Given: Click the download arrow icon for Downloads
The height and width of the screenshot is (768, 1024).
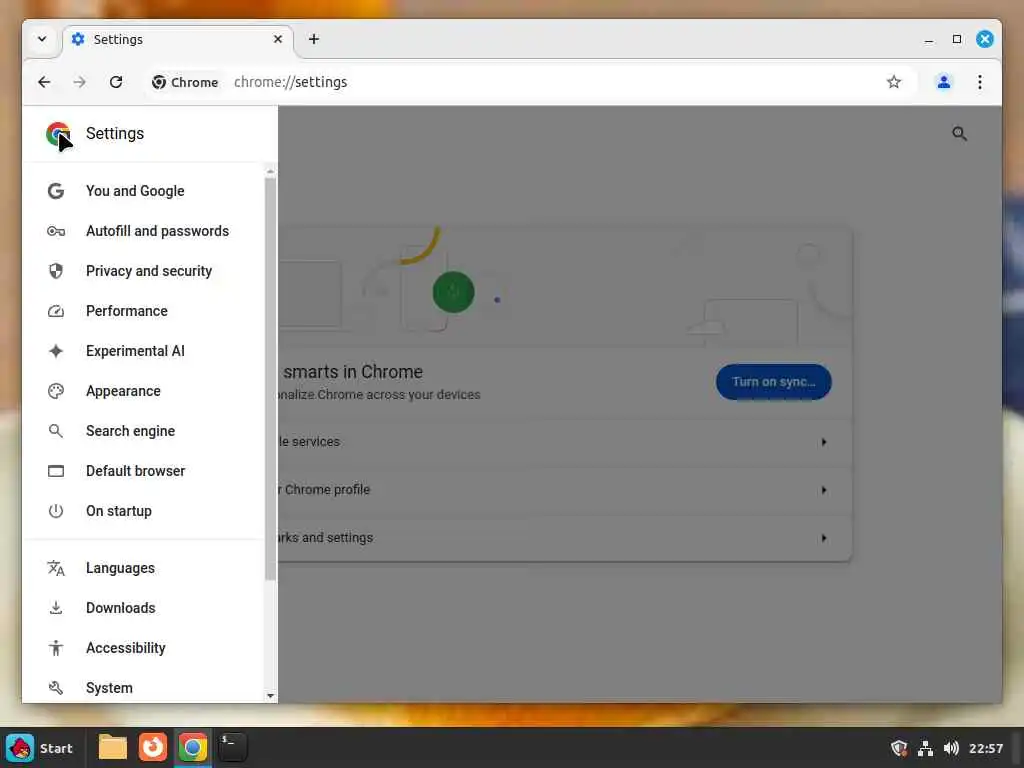Looking at the screenshot, I should (x=56, y=608).
